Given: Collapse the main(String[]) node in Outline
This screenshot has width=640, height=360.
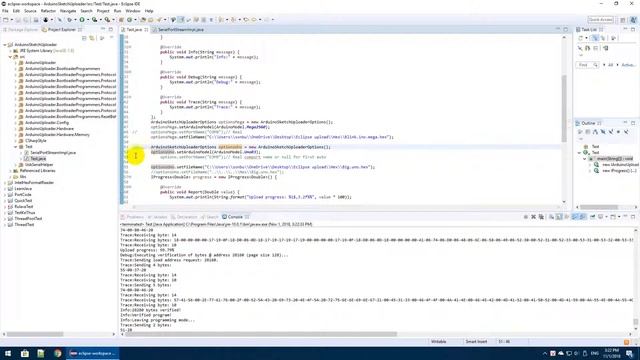Looking at the screenshot, I should coord(584,158).
